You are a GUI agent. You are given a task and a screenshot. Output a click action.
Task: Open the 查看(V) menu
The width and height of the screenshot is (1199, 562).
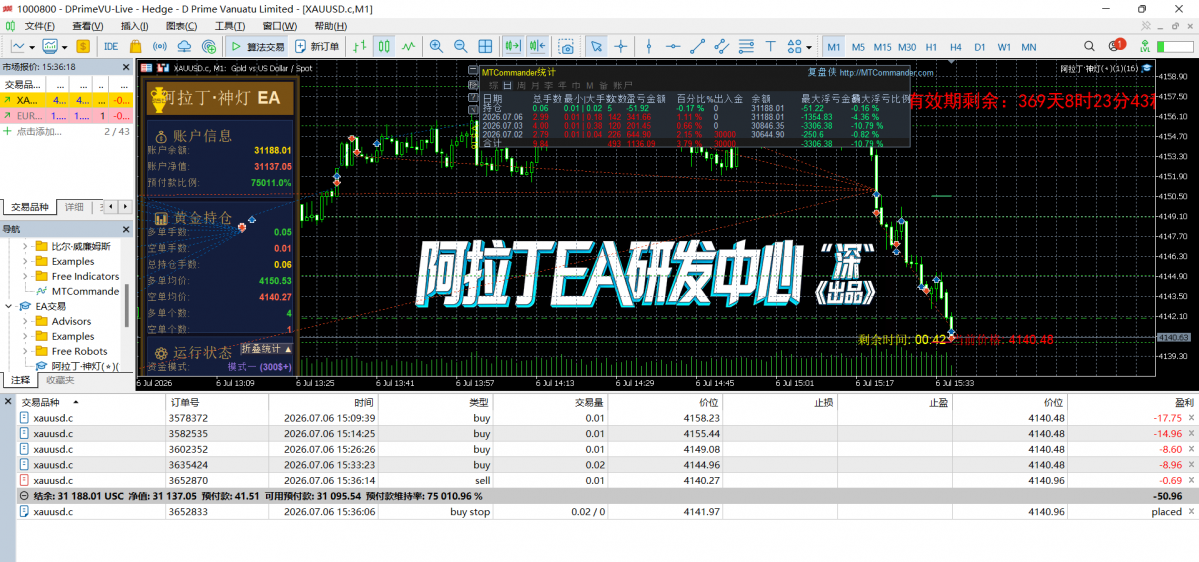tap(87, 26)
